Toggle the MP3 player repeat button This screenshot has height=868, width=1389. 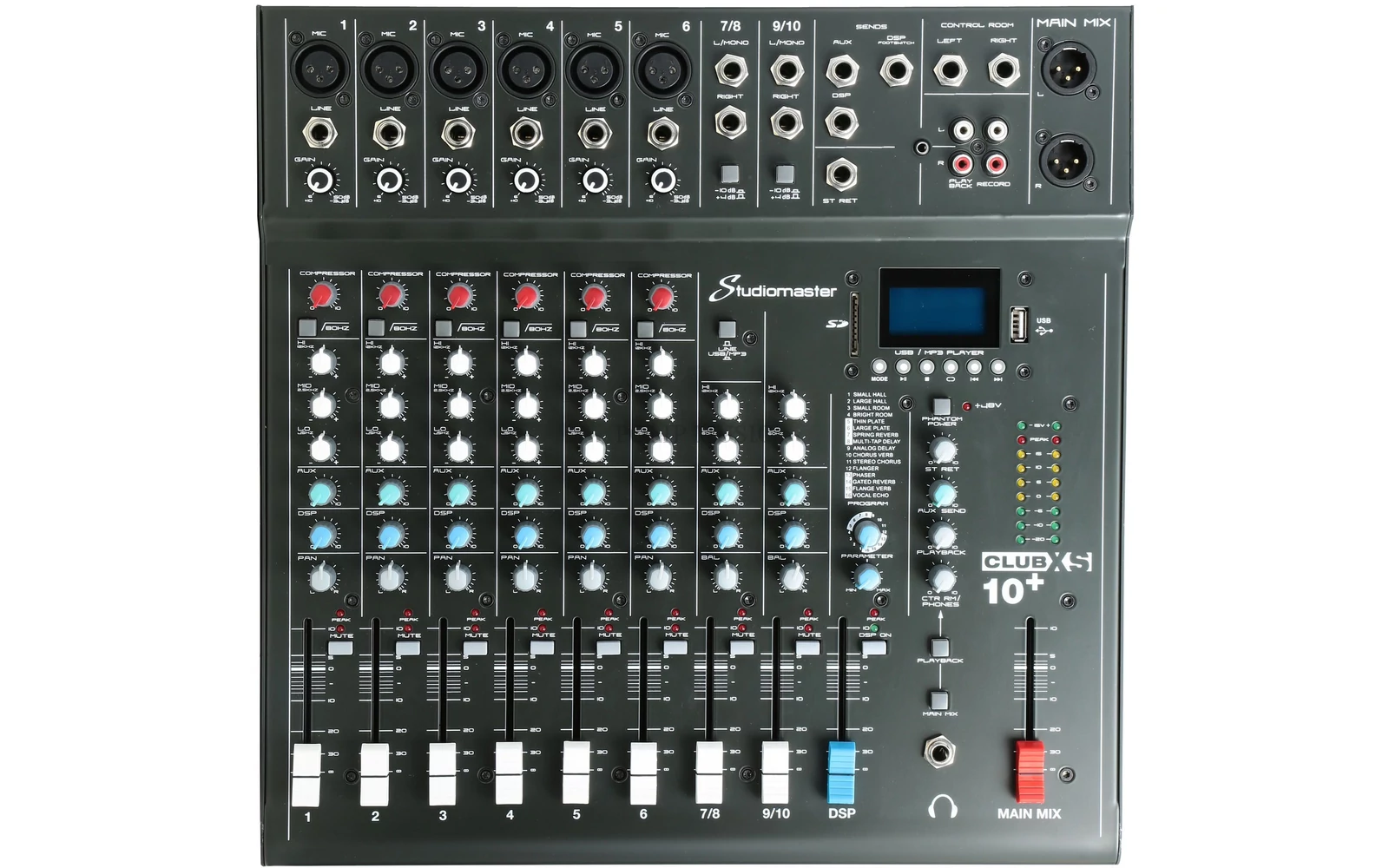coord(950,367)
